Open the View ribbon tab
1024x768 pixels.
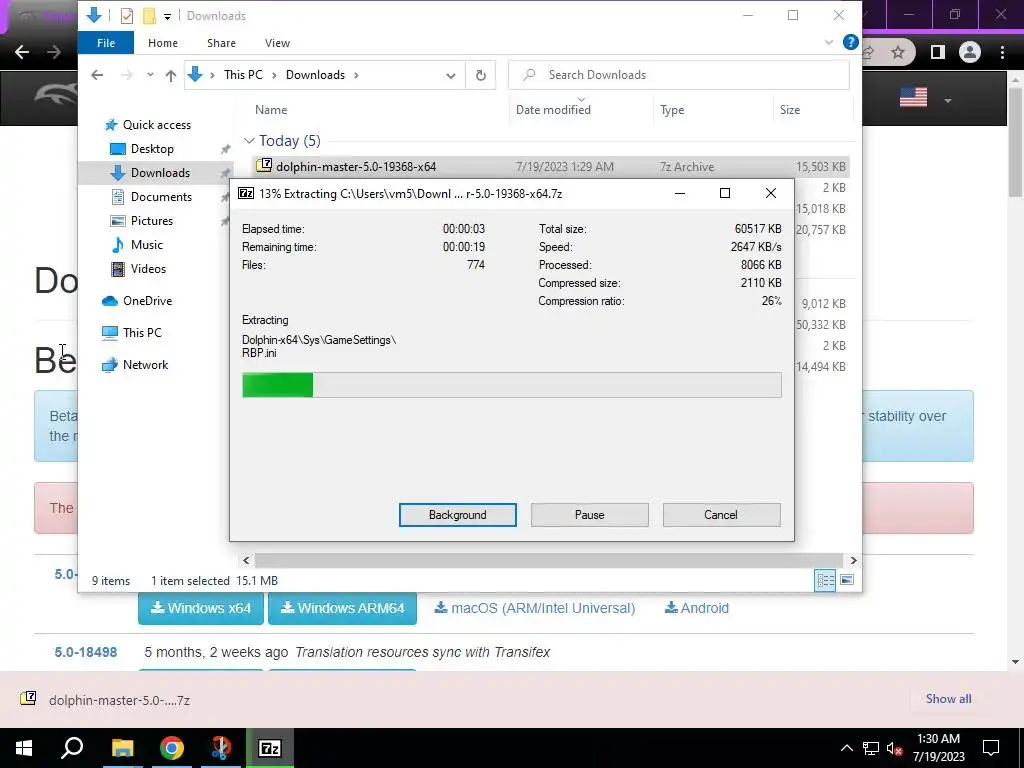pos(278,43)
